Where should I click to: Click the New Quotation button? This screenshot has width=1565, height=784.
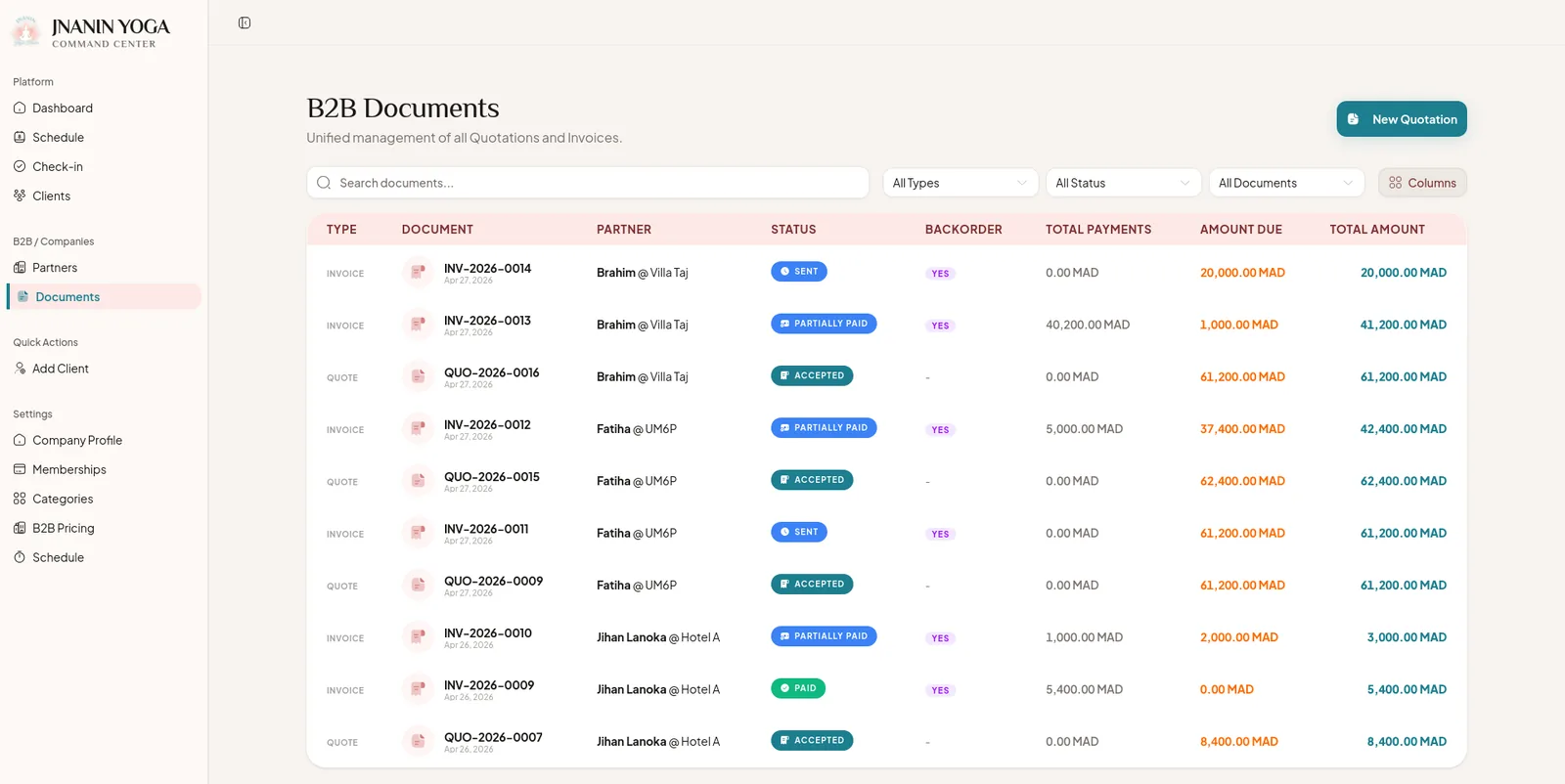point(1402,119)
